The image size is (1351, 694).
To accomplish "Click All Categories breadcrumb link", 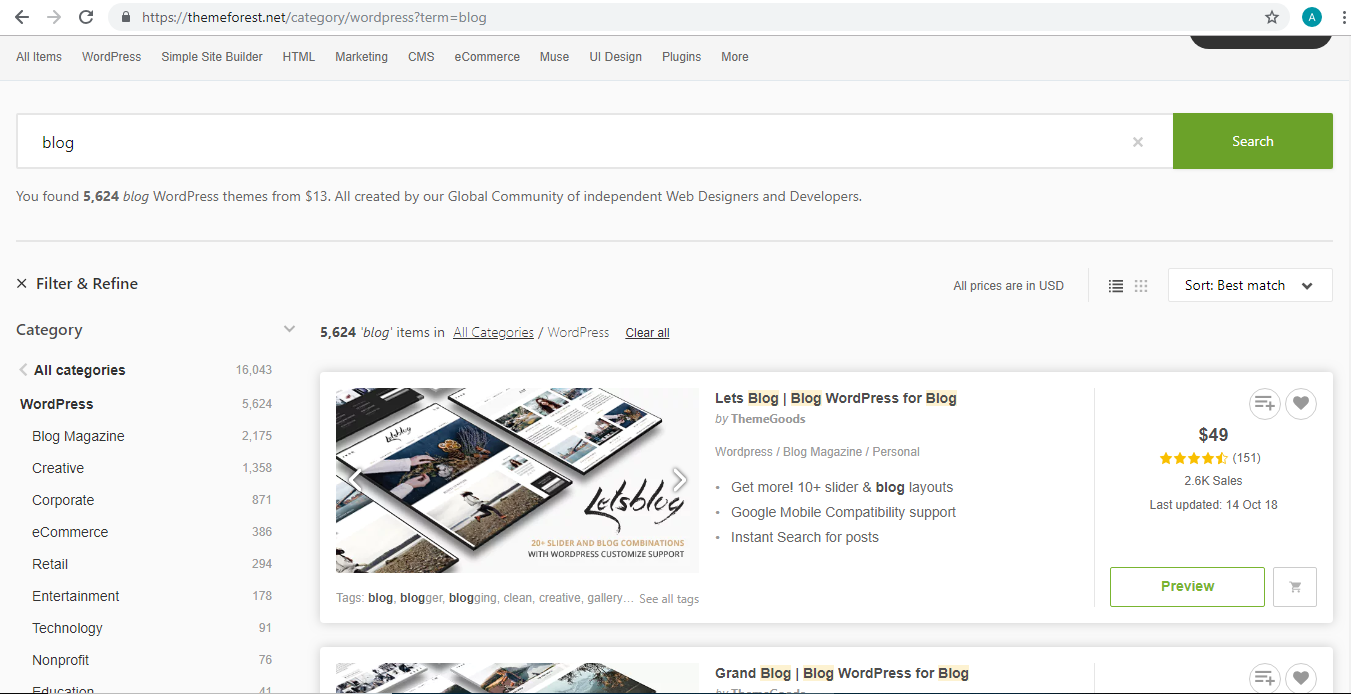I will tap(493, 332).
